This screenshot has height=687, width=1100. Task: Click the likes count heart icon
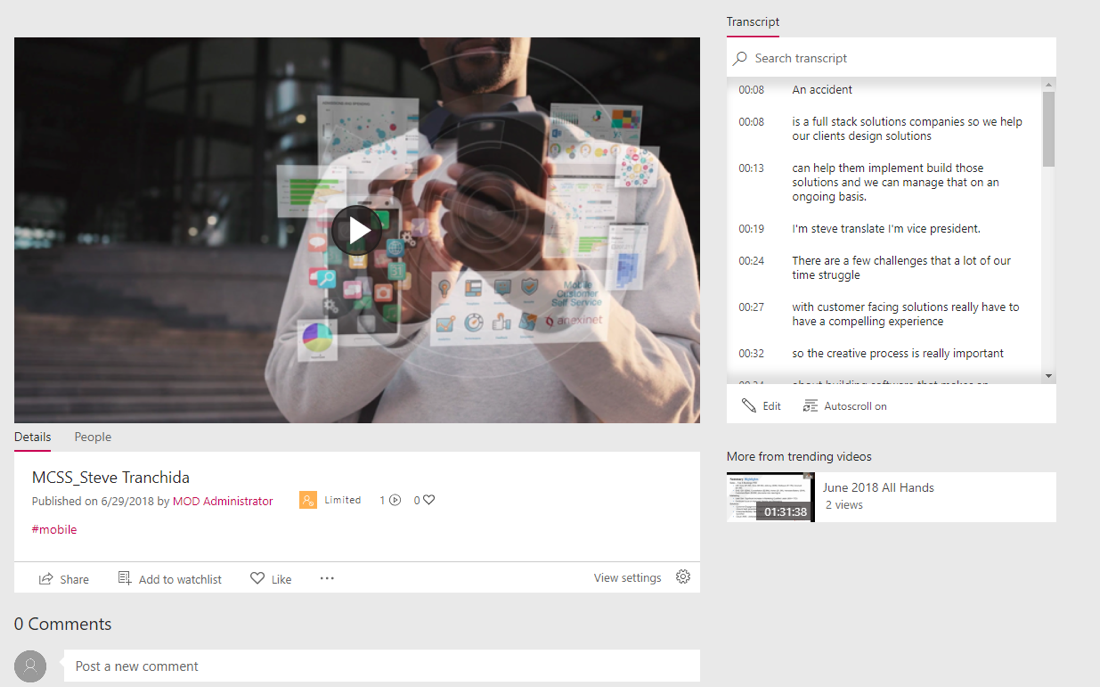(429, 500)
